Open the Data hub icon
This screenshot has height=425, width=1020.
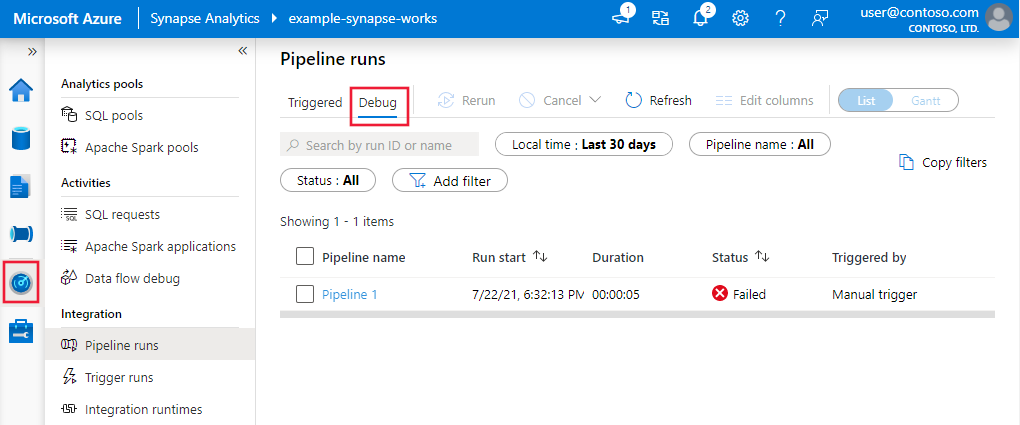(x=21, y=138)
